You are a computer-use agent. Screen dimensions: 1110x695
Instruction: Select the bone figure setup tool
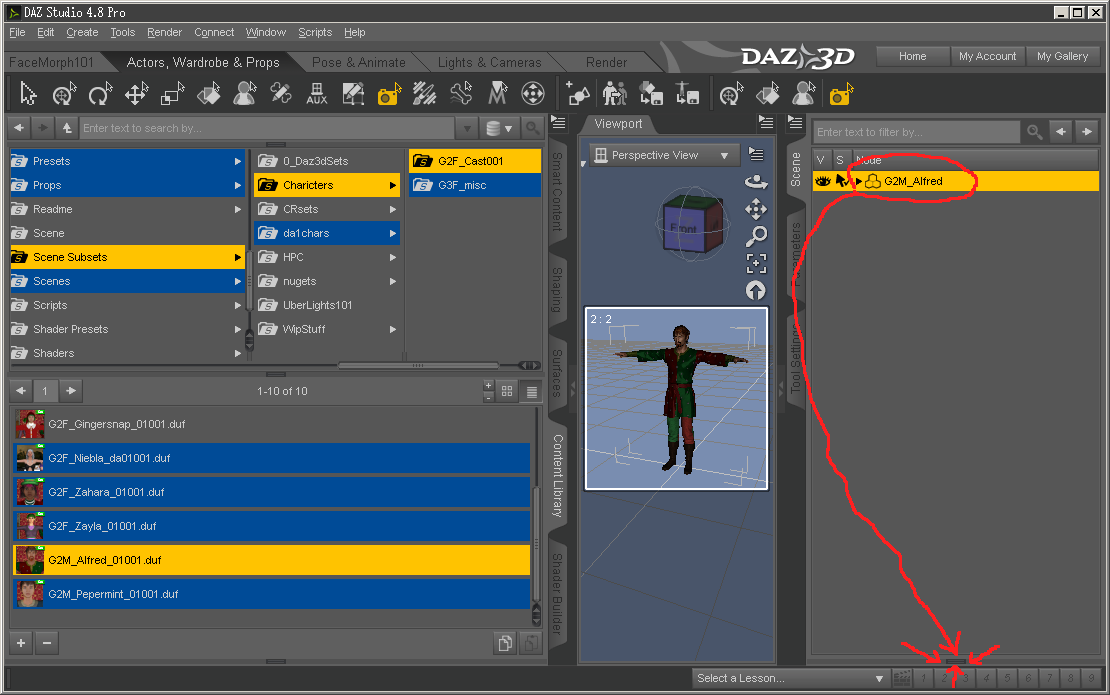click(x=461, y=93)
